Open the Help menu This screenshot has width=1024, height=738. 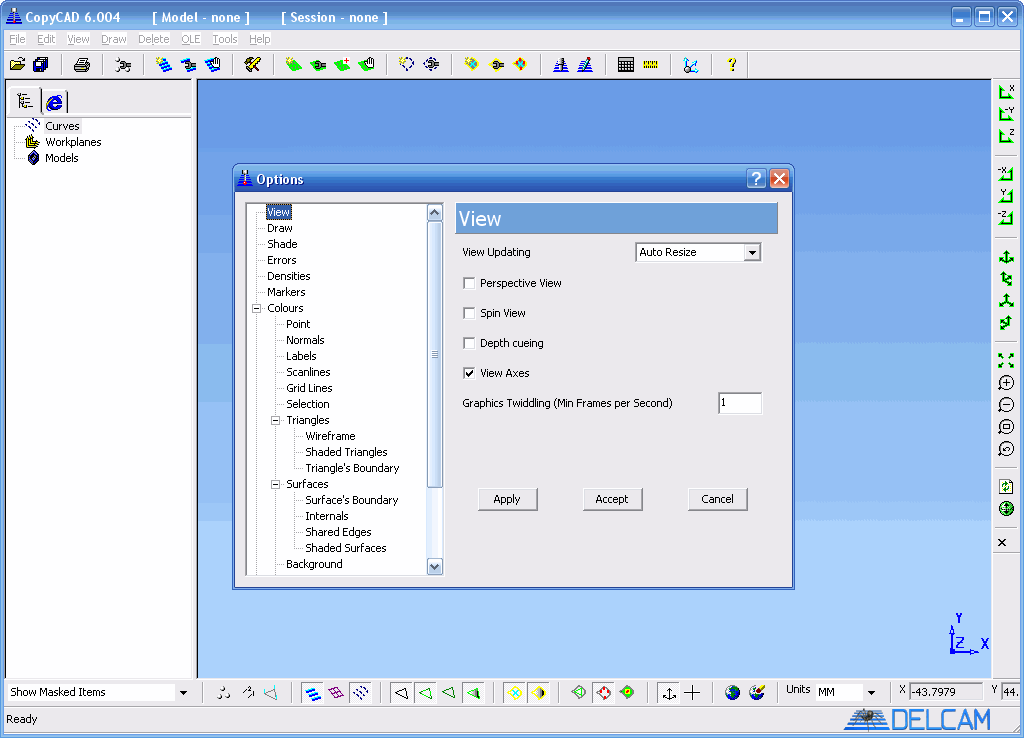tap(259, 39)
